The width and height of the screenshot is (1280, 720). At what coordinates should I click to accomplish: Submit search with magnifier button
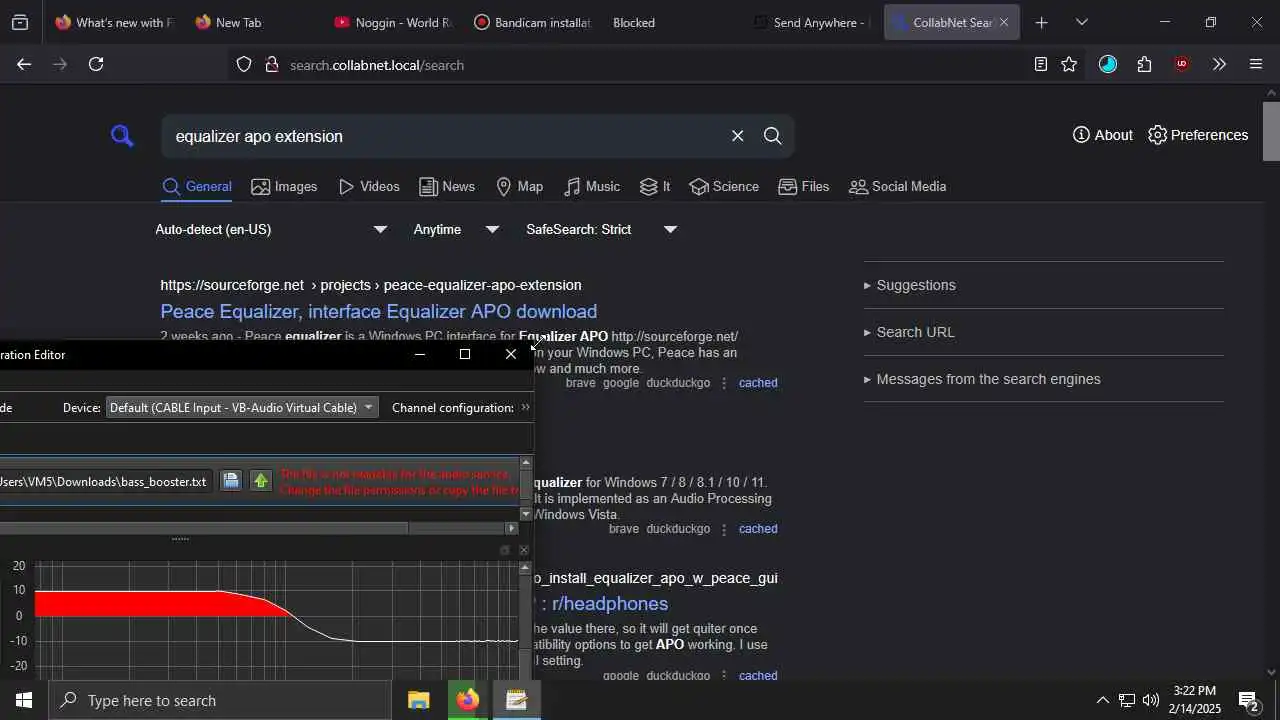[x=772, y=136]
